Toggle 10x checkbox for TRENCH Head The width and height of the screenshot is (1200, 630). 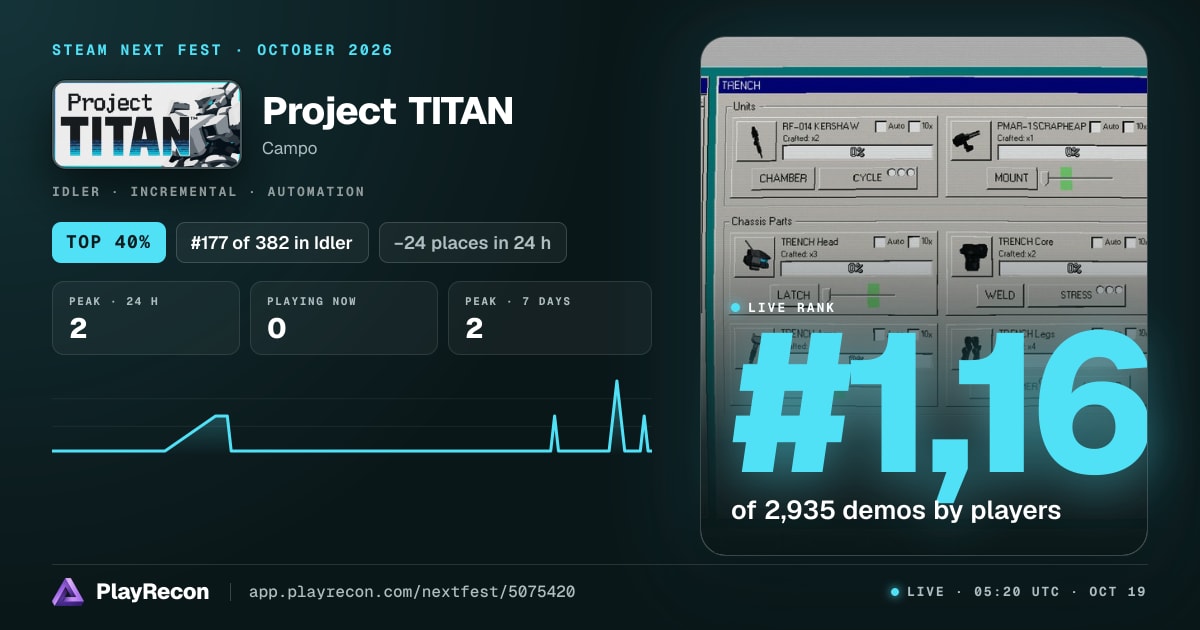[913, 241]
